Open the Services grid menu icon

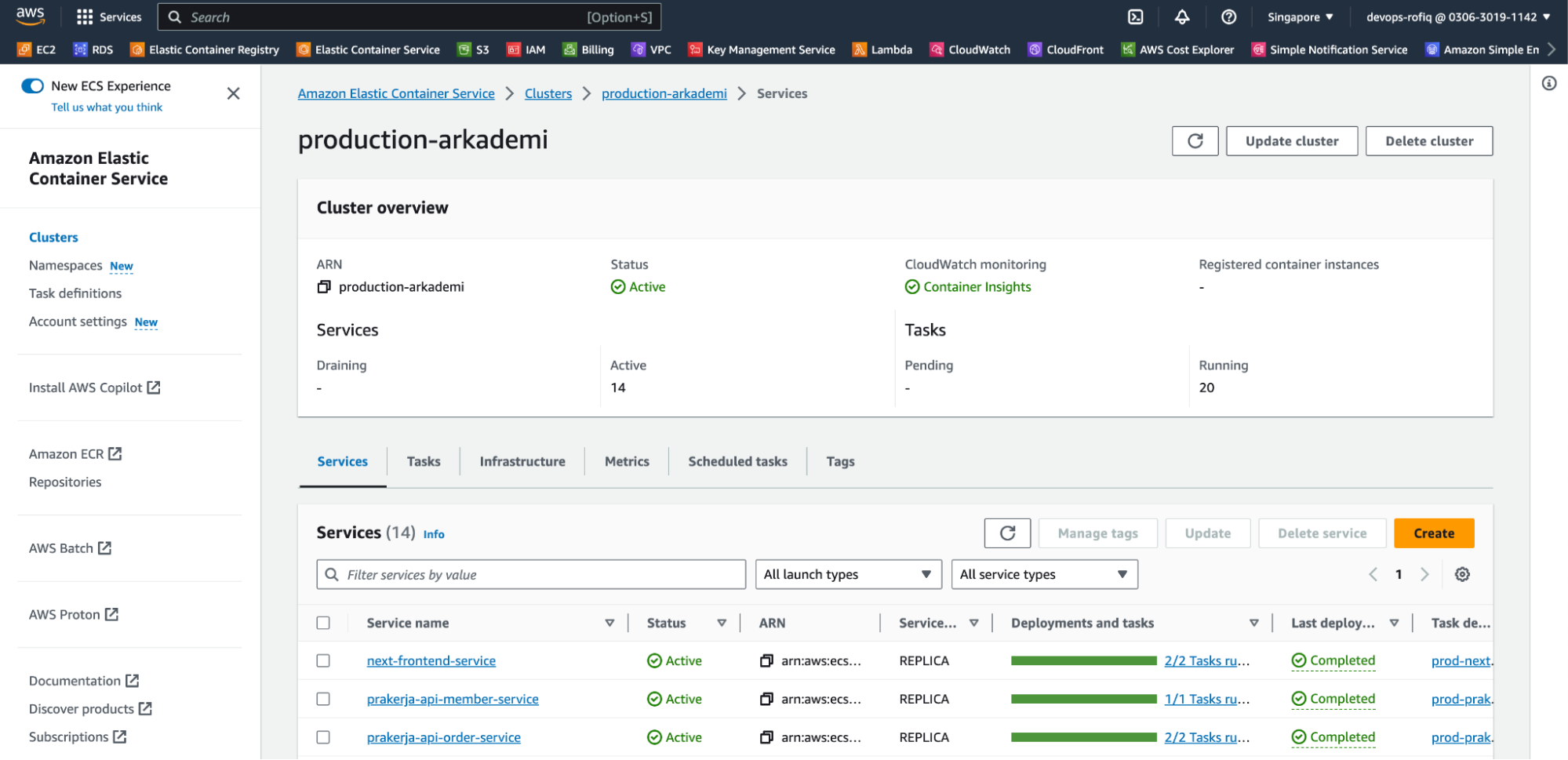click(85, 17)
